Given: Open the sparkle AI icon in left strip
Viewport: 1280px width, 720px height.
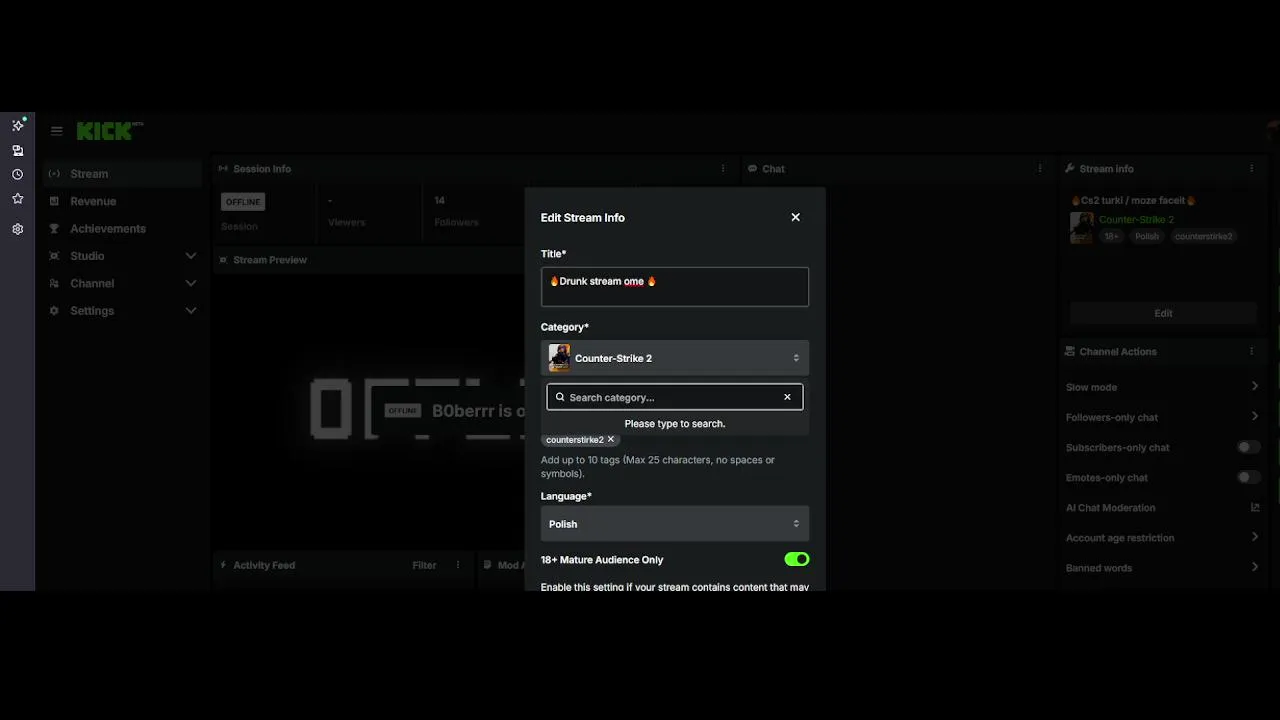Looking at the screenshot, I should pyautogui.click(x=18, y=125).
